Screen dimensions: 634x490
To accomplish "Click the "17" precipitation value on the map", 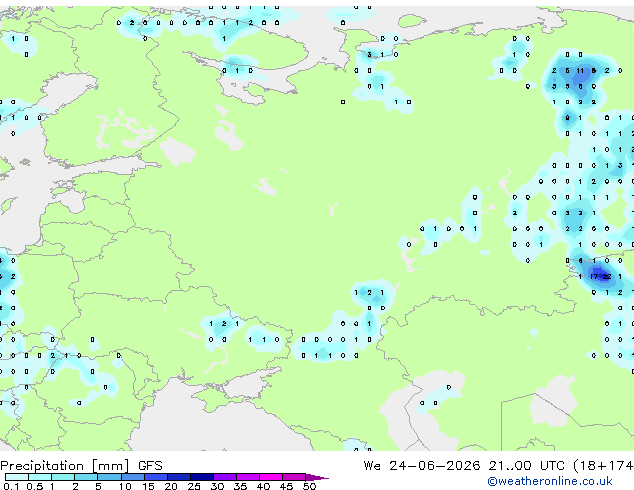I will click(x=594, y=277).
